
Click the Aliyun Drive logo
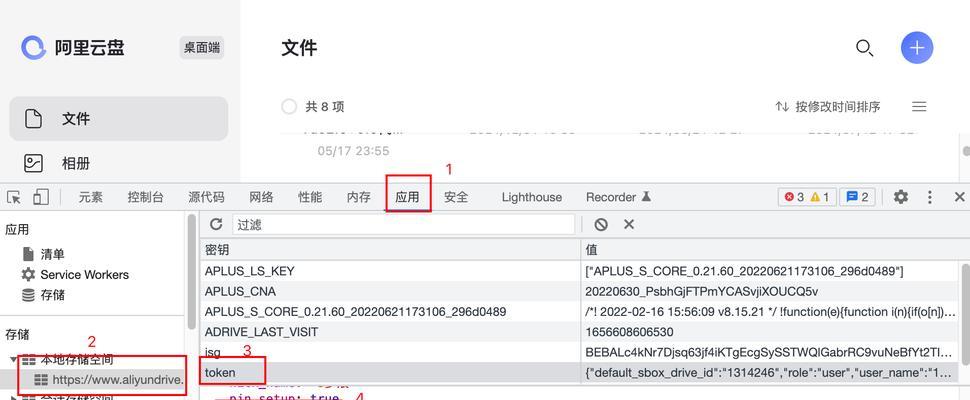tap(33, 48)
